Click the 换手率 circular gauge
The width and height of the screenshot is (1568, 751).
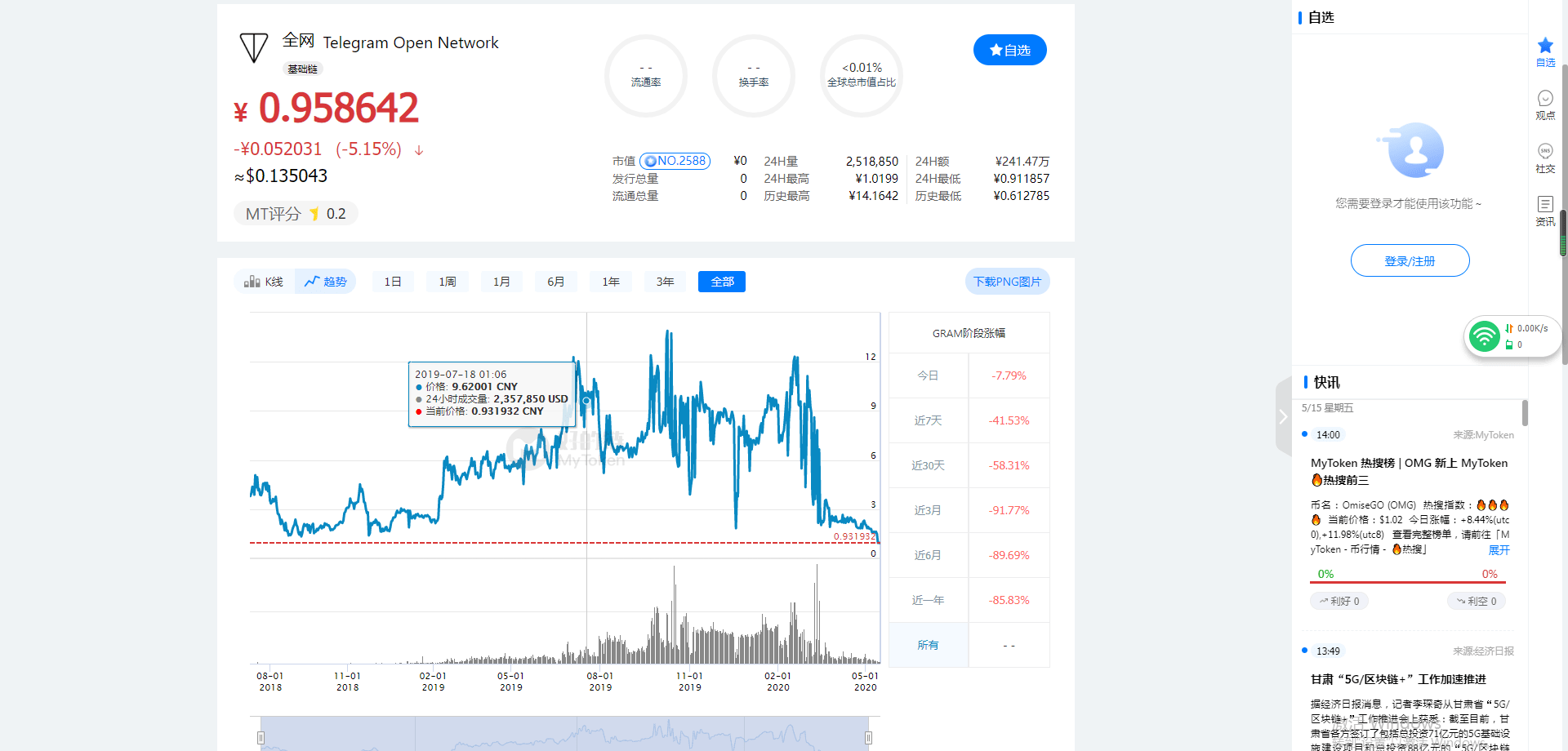point(753,75)
